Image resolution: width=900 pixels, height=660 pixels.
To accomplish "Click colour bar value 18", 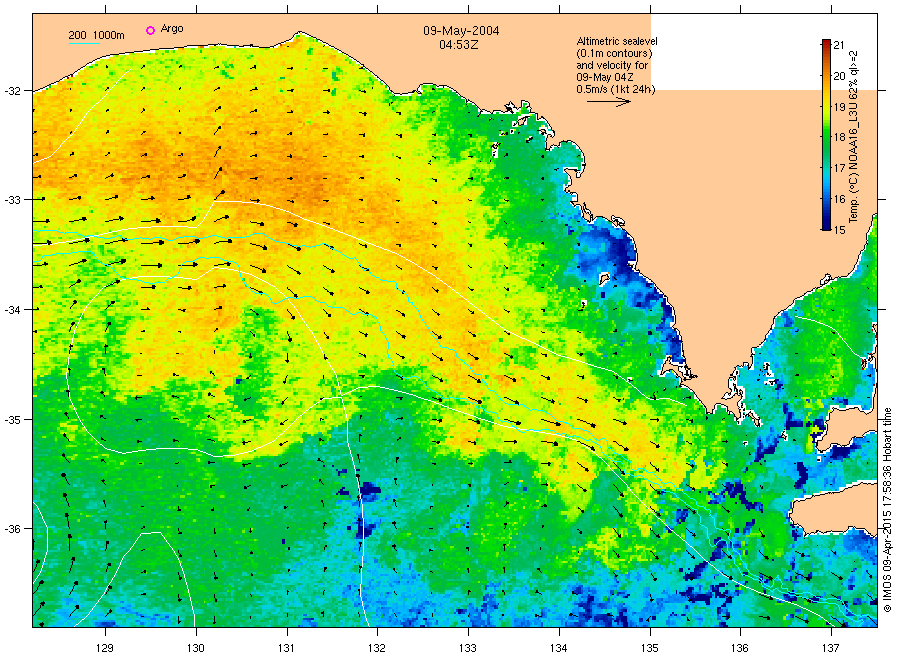I will click(839, 137).
